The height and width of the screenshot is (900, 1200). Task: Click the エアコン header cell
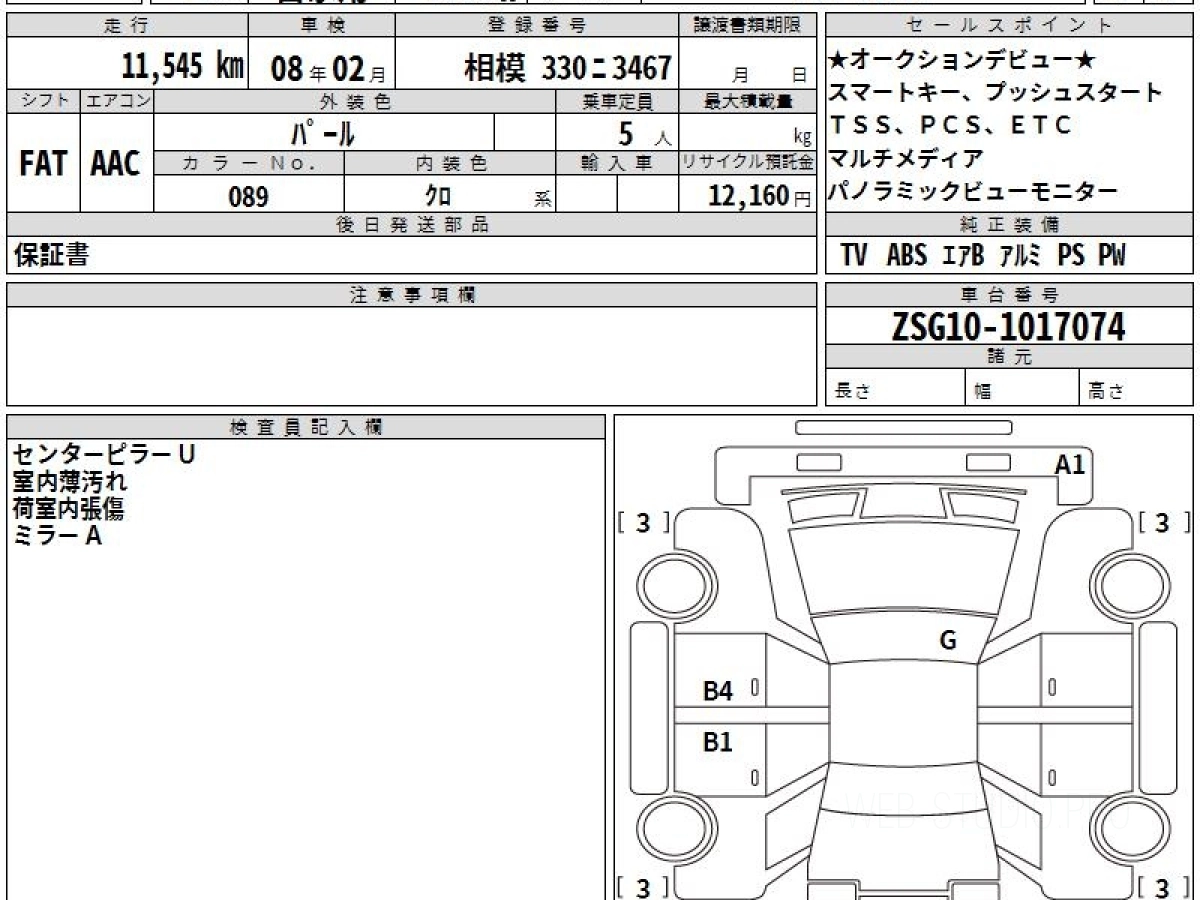pos(117,101)
